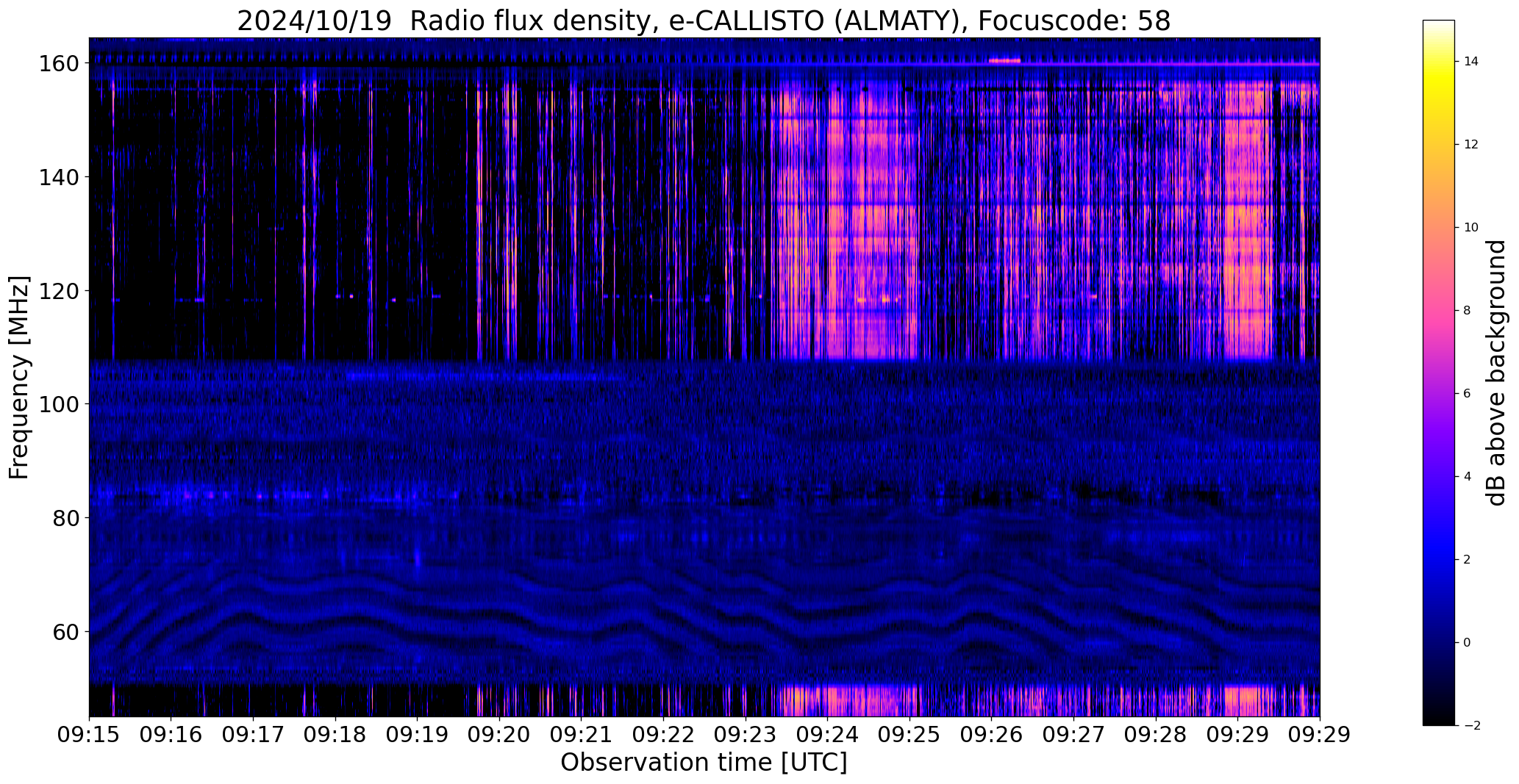Click the −2 colorbar tick label
Viewport: 1519px width, 784px height.
pyautogui.click(x=1470, y=726)
